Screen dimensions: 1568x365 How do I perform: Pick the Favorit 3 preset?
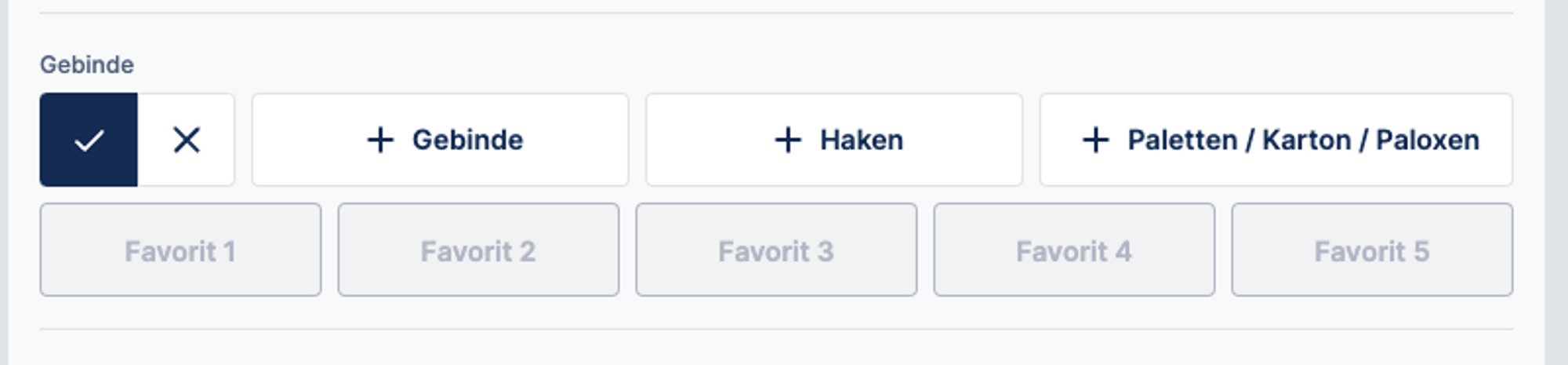tap(776, 250)
